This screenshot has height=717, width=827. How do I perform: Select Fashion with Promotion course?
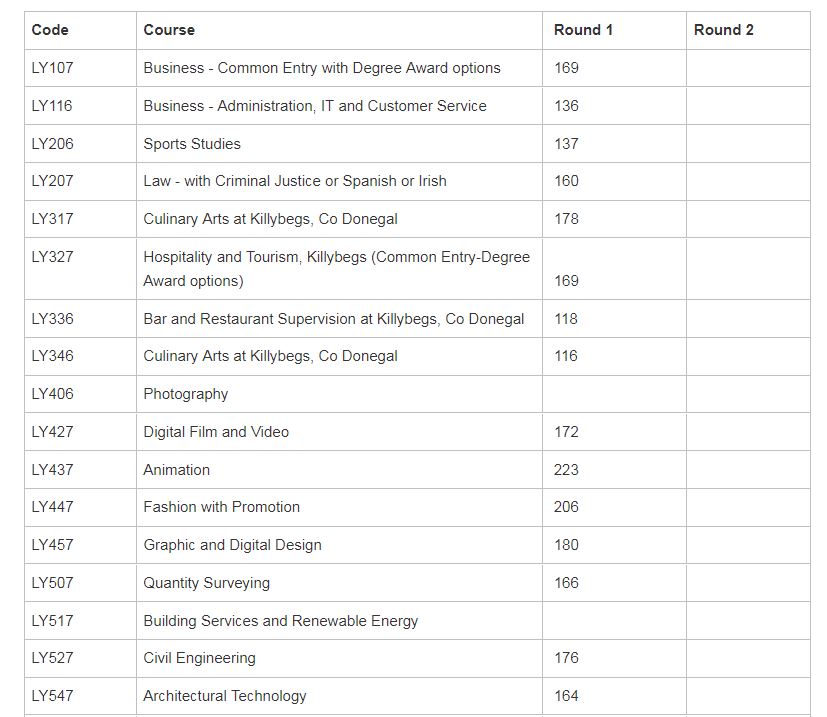coord(221,507)
